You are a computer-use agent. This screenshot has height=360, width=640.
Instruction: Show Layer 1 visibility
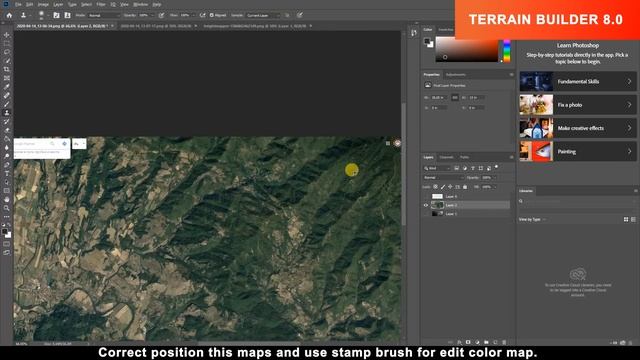[425, 213]
